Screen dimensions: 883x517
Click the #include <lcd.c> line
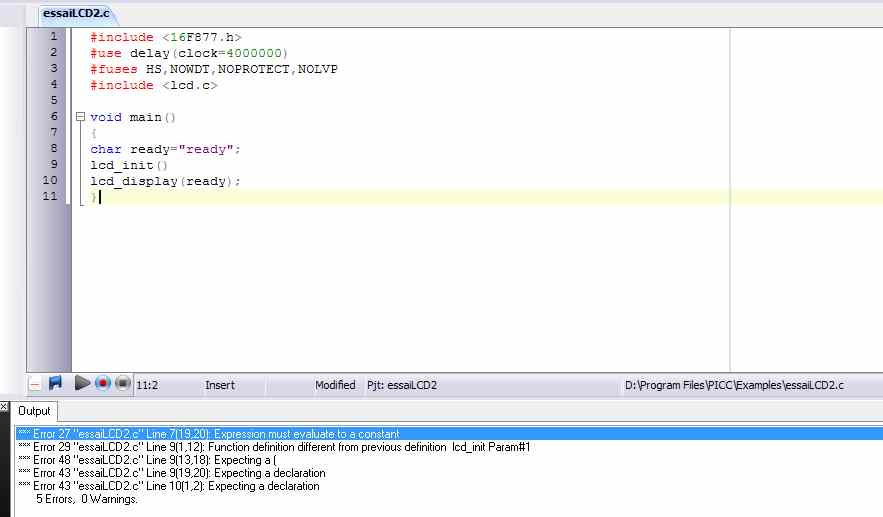tap(154, 85)
